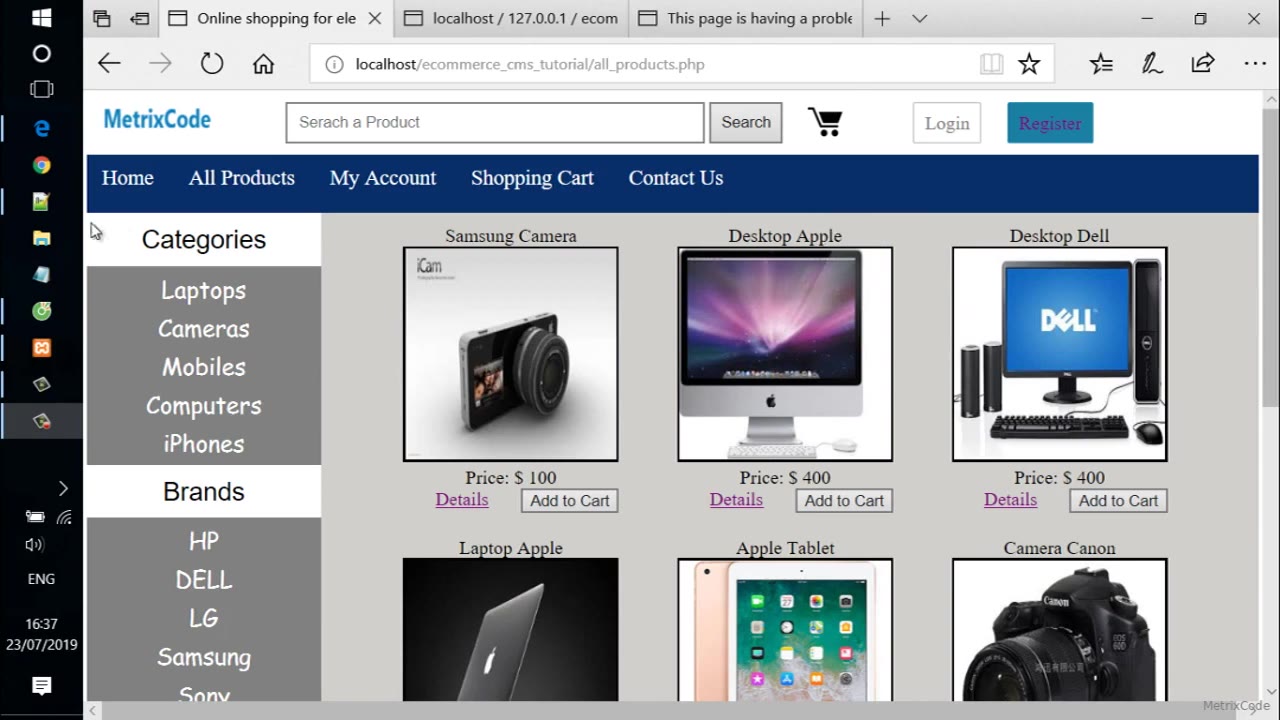Open My Account menu item
This screenshot has width=1280, height=720.
[383, 178]
